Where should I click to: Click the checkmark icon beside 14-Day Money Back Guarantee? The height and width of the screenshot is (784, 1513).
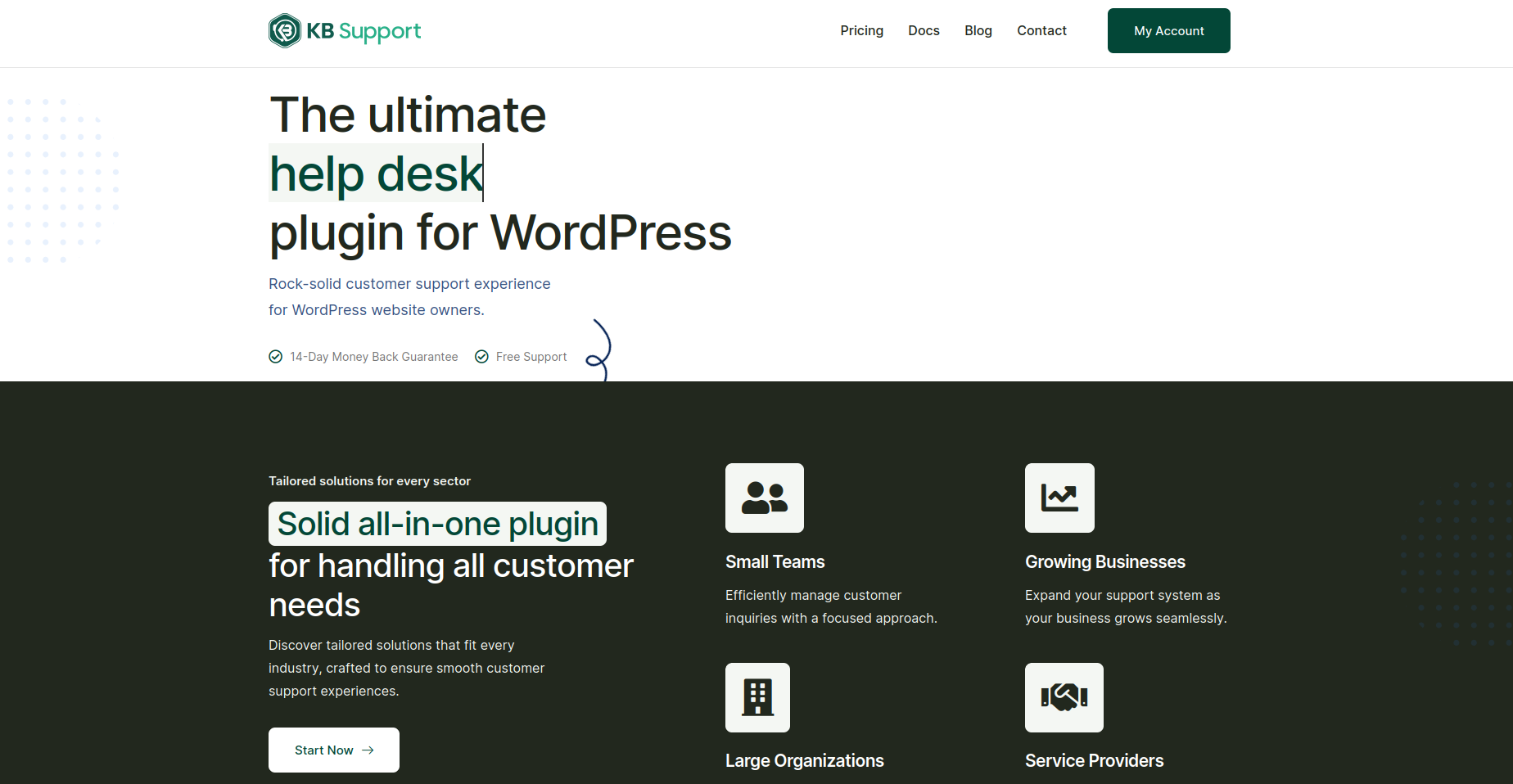coord(276,357)
